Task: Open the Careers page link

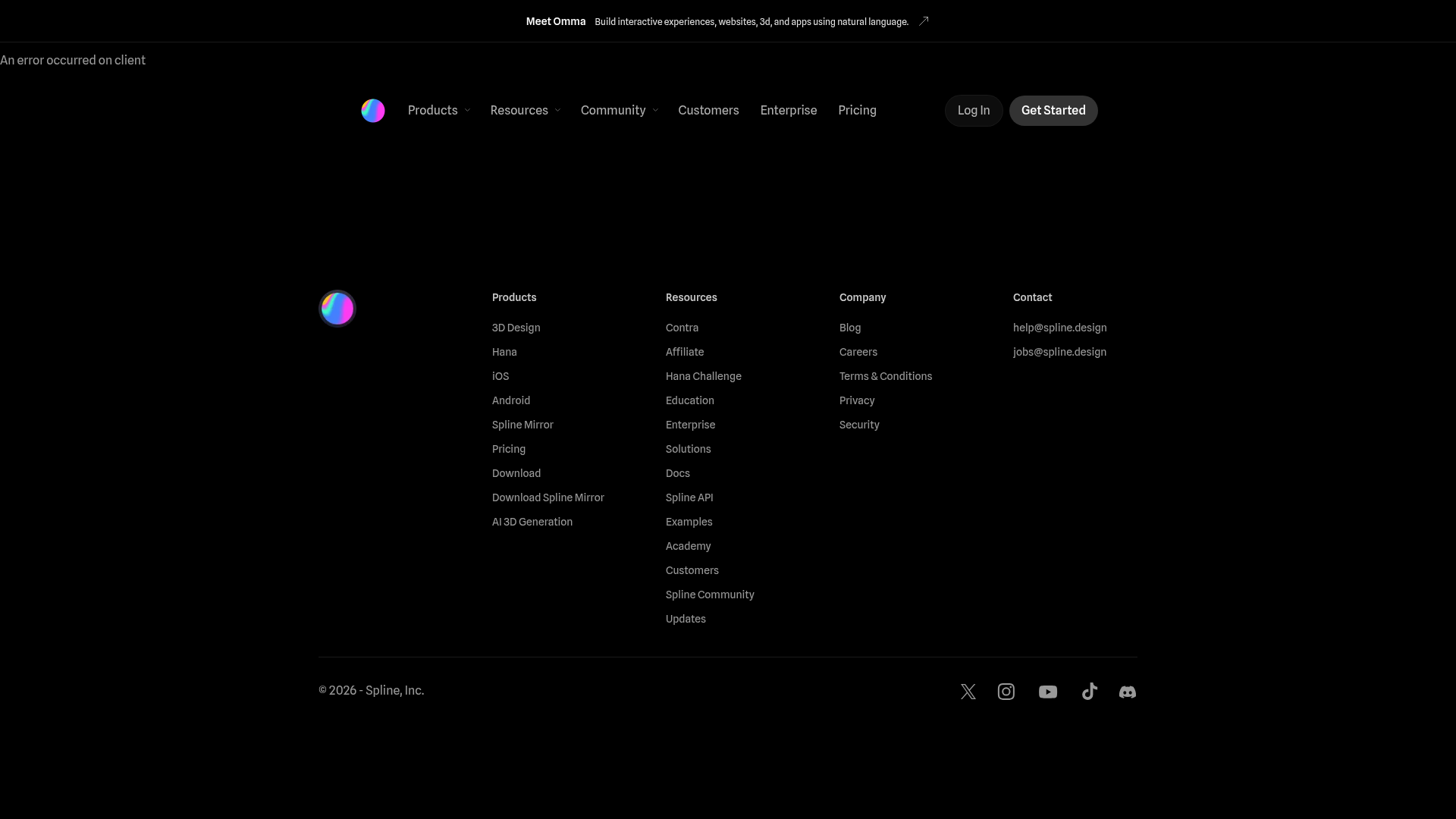Action: [858, 352]
